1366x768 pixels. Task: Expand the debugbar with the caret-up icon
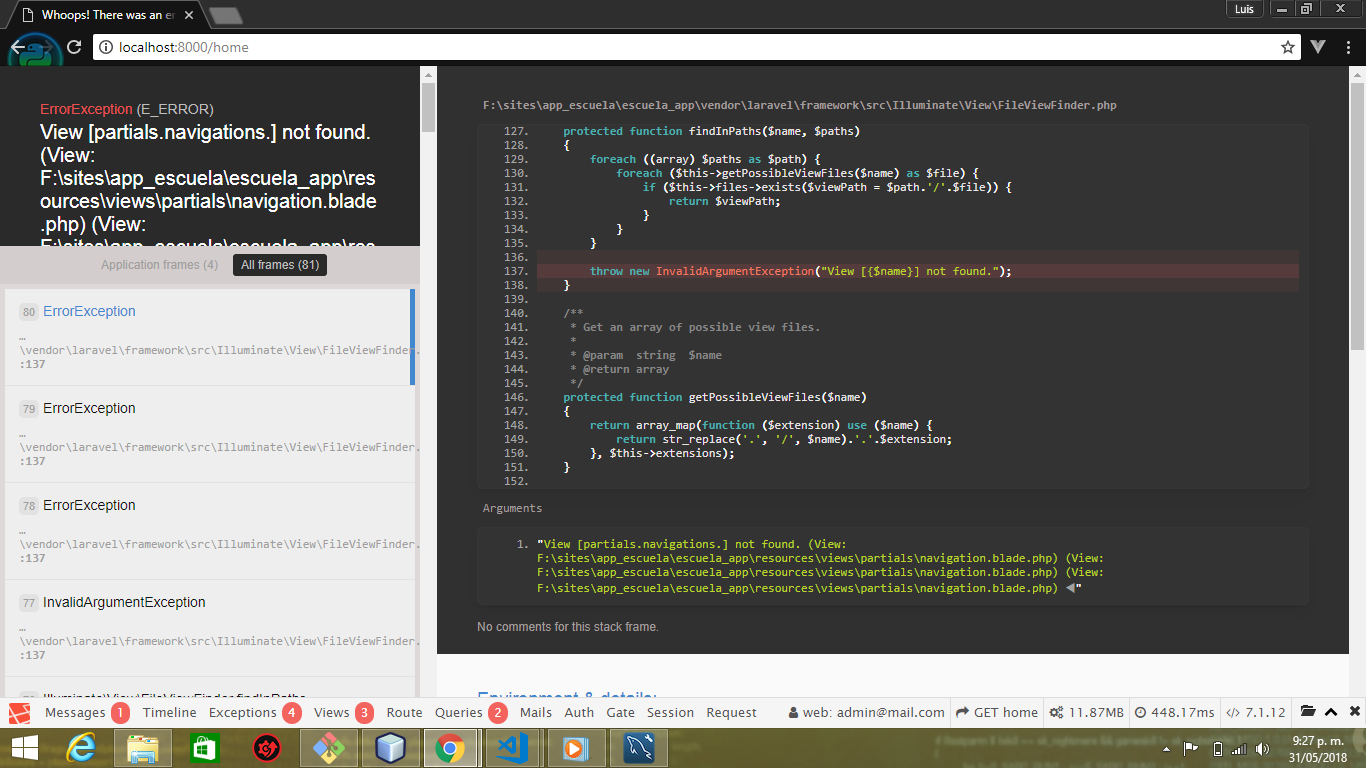pos(1331,712)
